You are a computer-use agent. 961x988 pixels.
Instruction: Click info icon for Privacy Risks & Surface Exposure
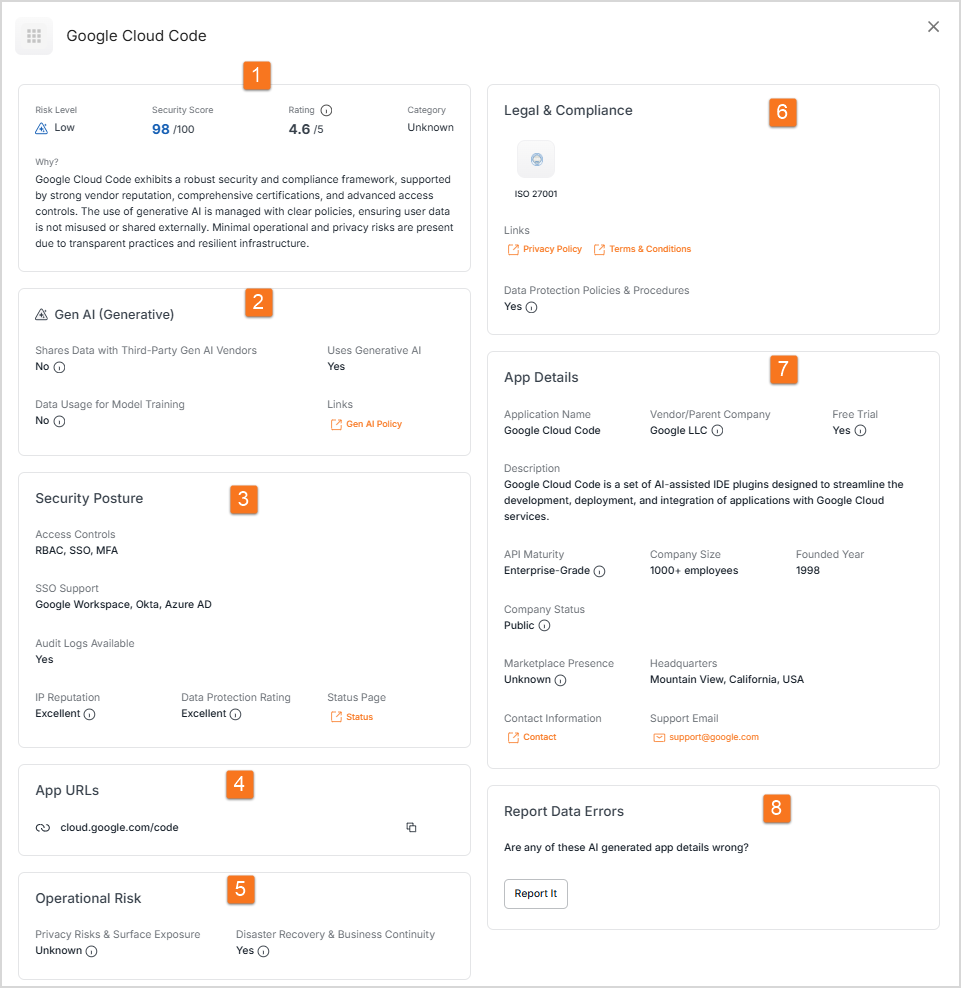coord(91,951)
